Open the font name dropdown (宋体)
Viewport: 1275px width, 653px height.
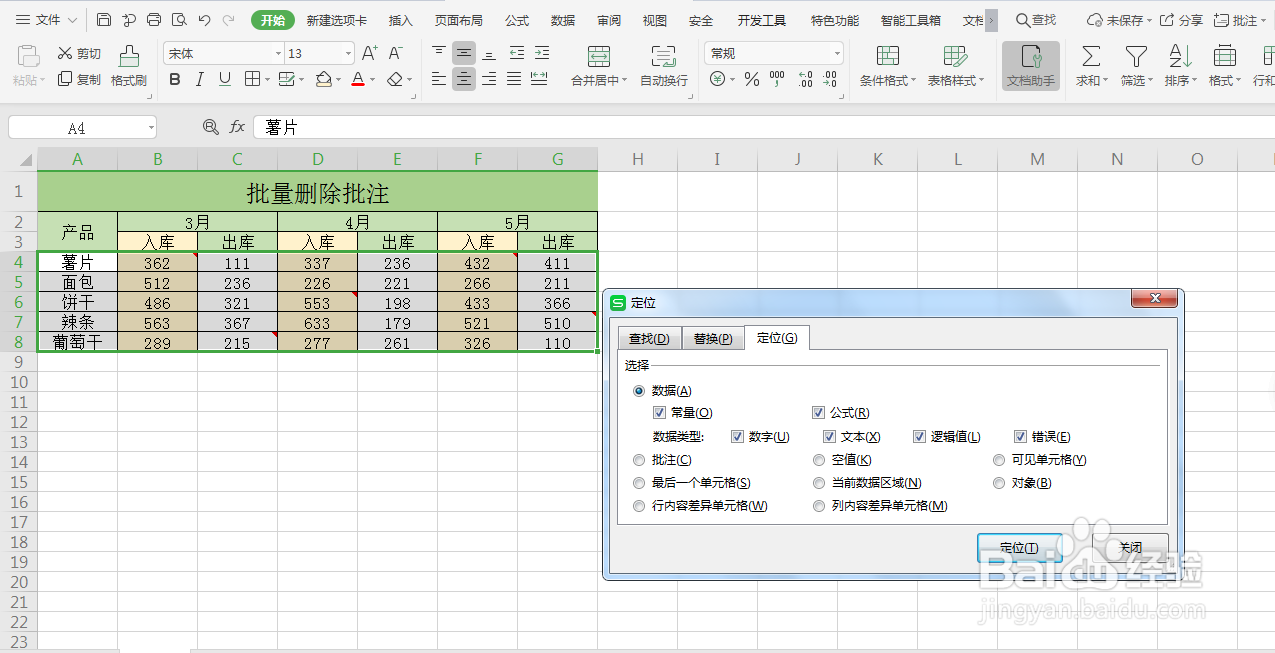278,54
